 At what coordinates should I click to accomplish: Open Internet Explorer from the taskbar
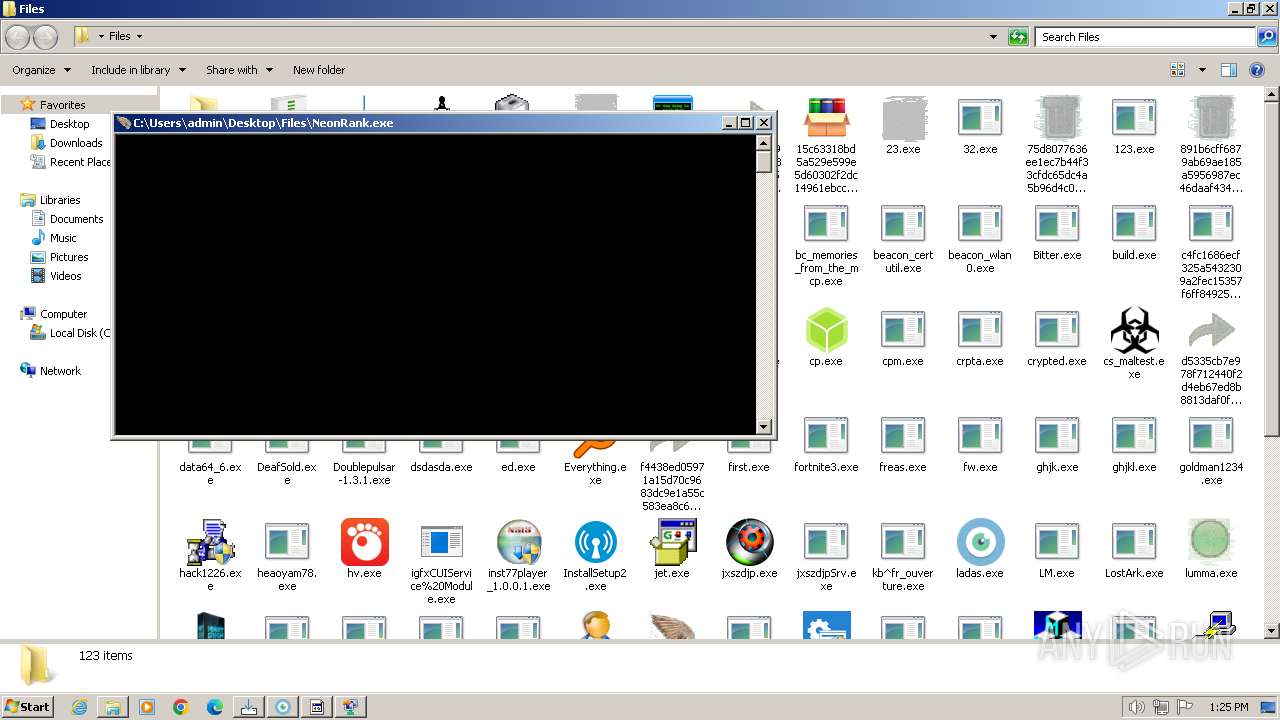pos(79,707)
